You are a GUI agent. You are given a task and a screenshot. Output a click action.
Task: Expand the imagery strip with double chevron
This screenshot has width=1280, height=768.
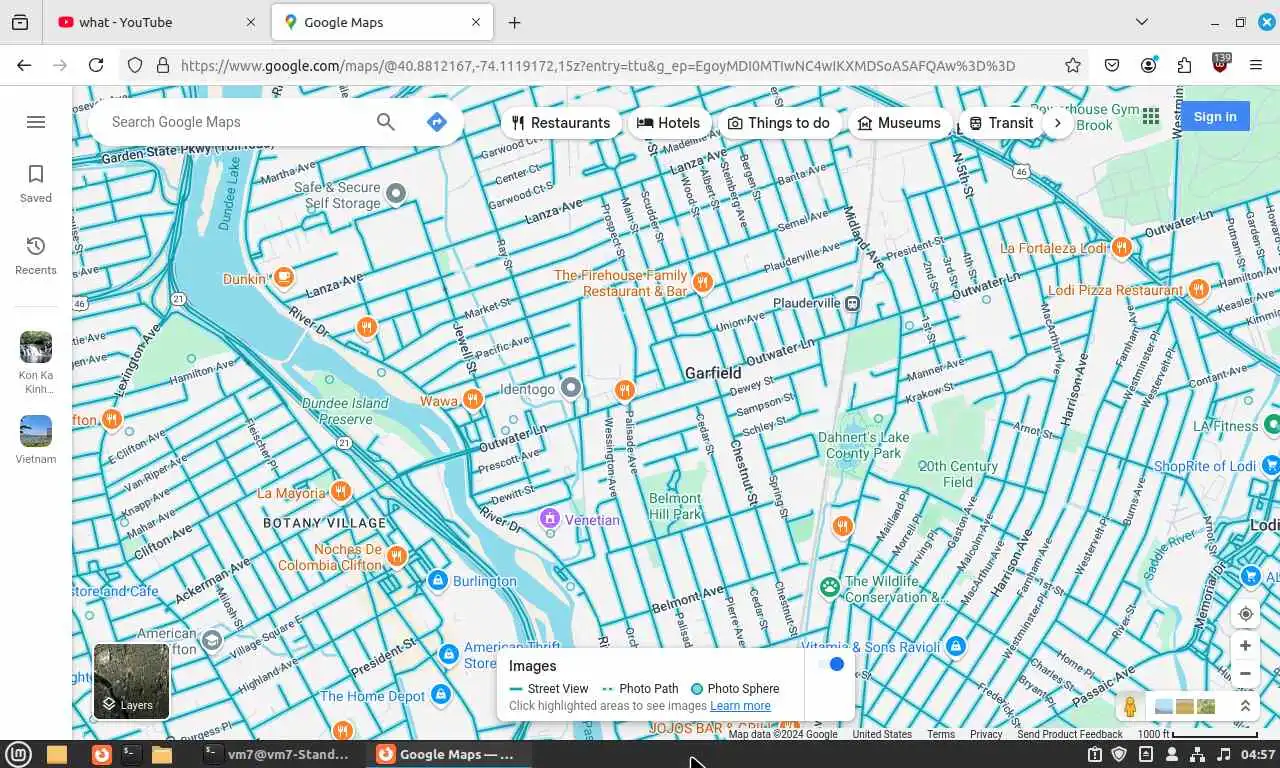(1245, 706)
